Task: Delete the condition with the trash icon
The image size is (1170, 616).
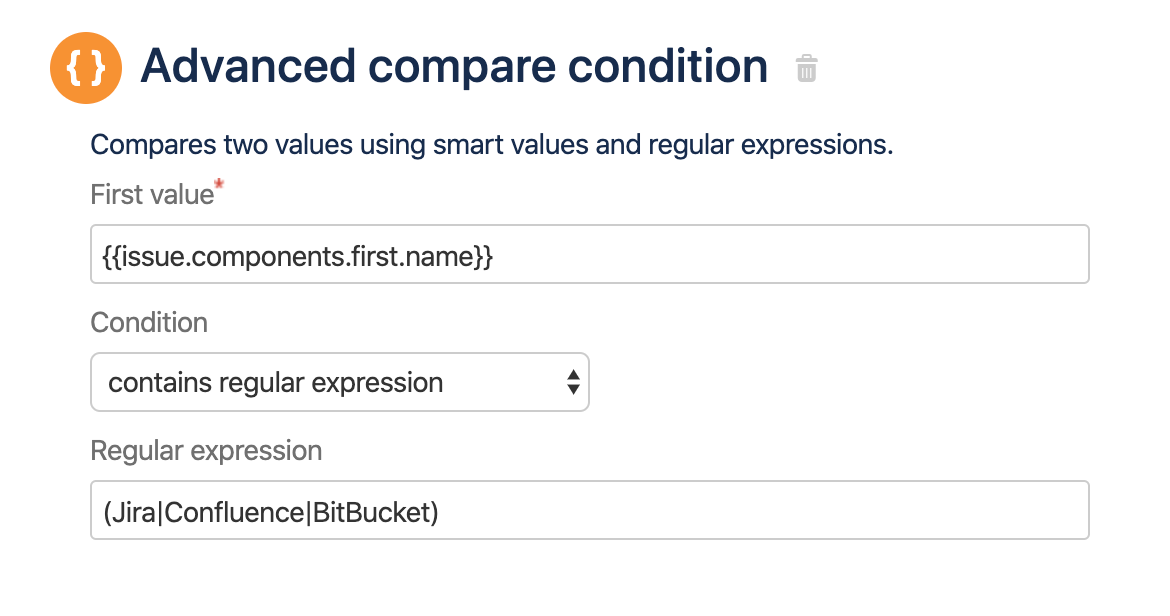Action: tap(806, 69)
